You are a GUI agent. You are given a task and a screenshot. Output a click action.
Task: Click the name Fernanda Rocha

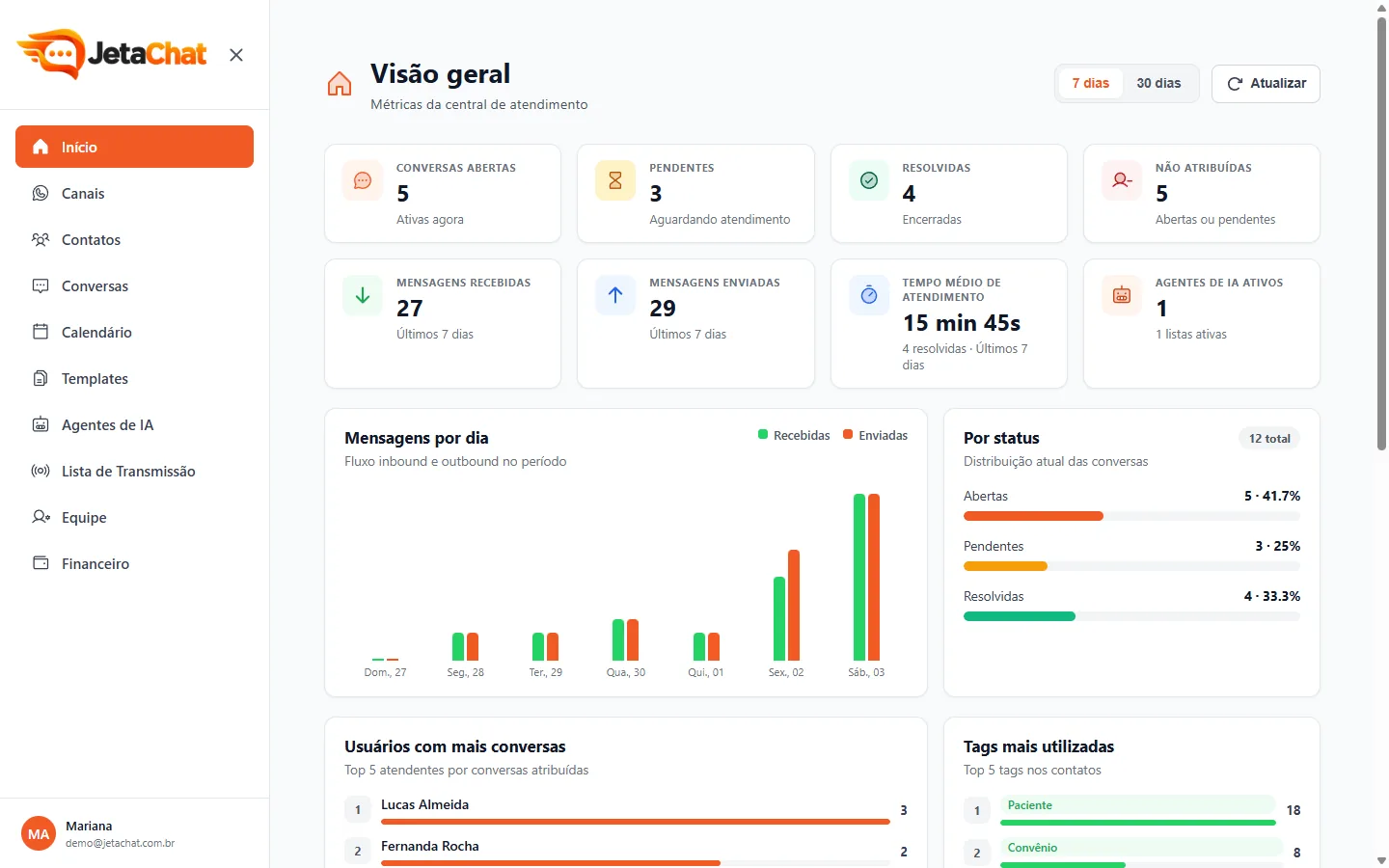(x=429, y=846)
